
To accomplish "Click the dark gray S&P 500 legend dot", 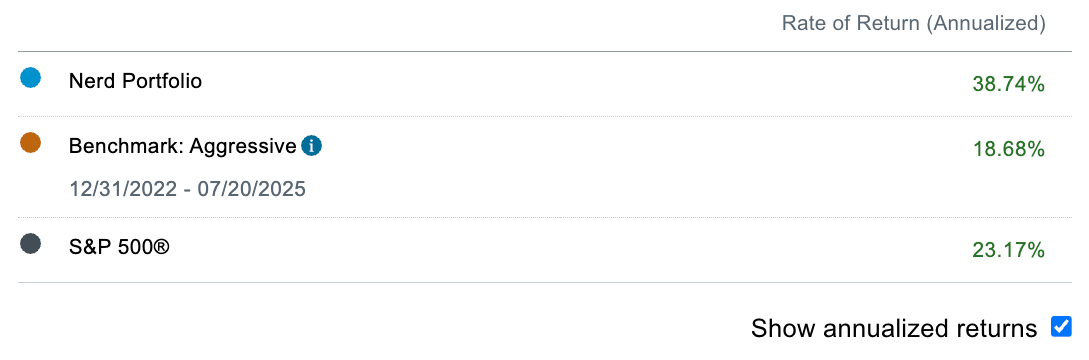I will (x=30, y=244).
